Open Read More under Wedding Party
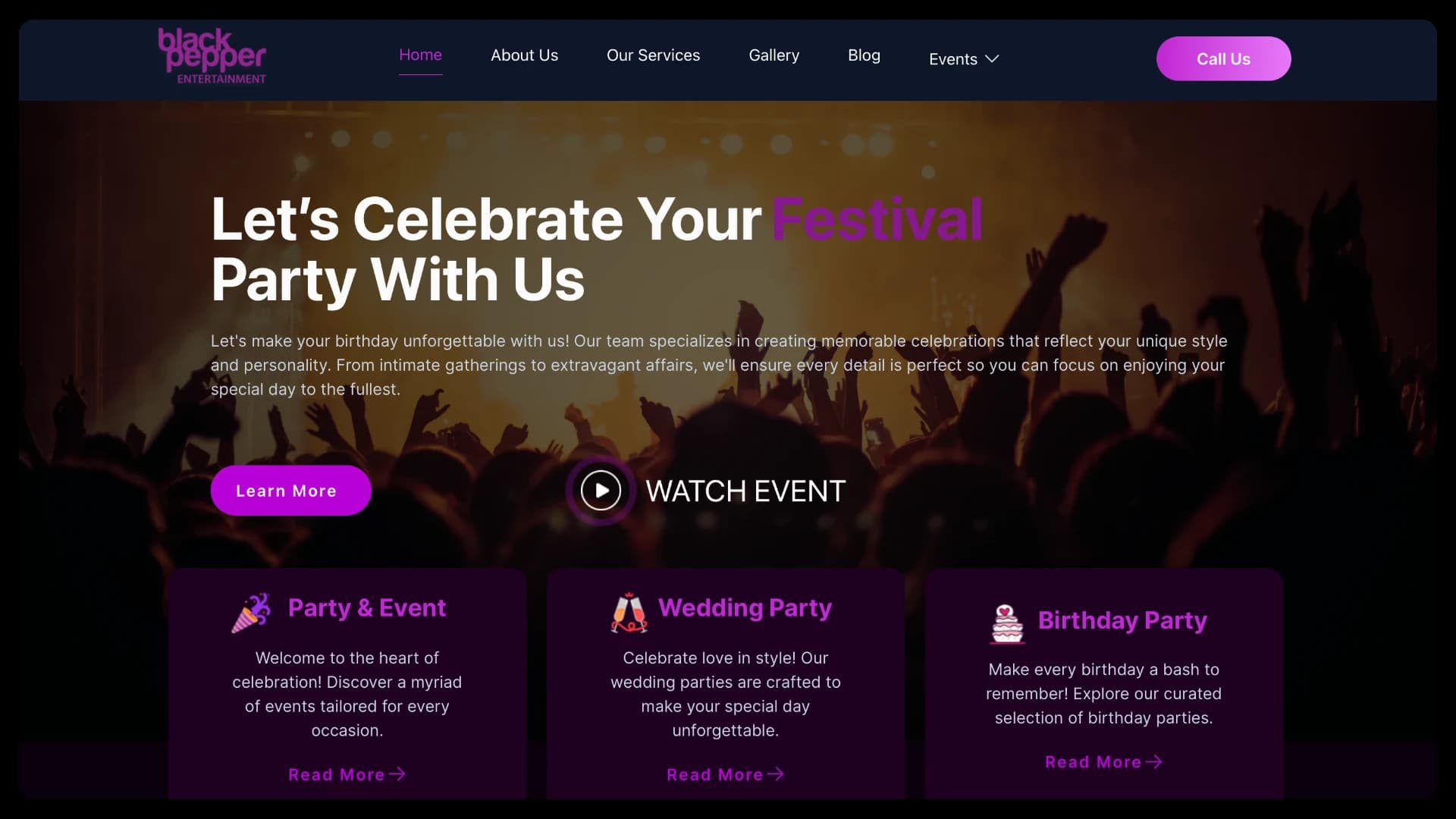 pos(716,773)
